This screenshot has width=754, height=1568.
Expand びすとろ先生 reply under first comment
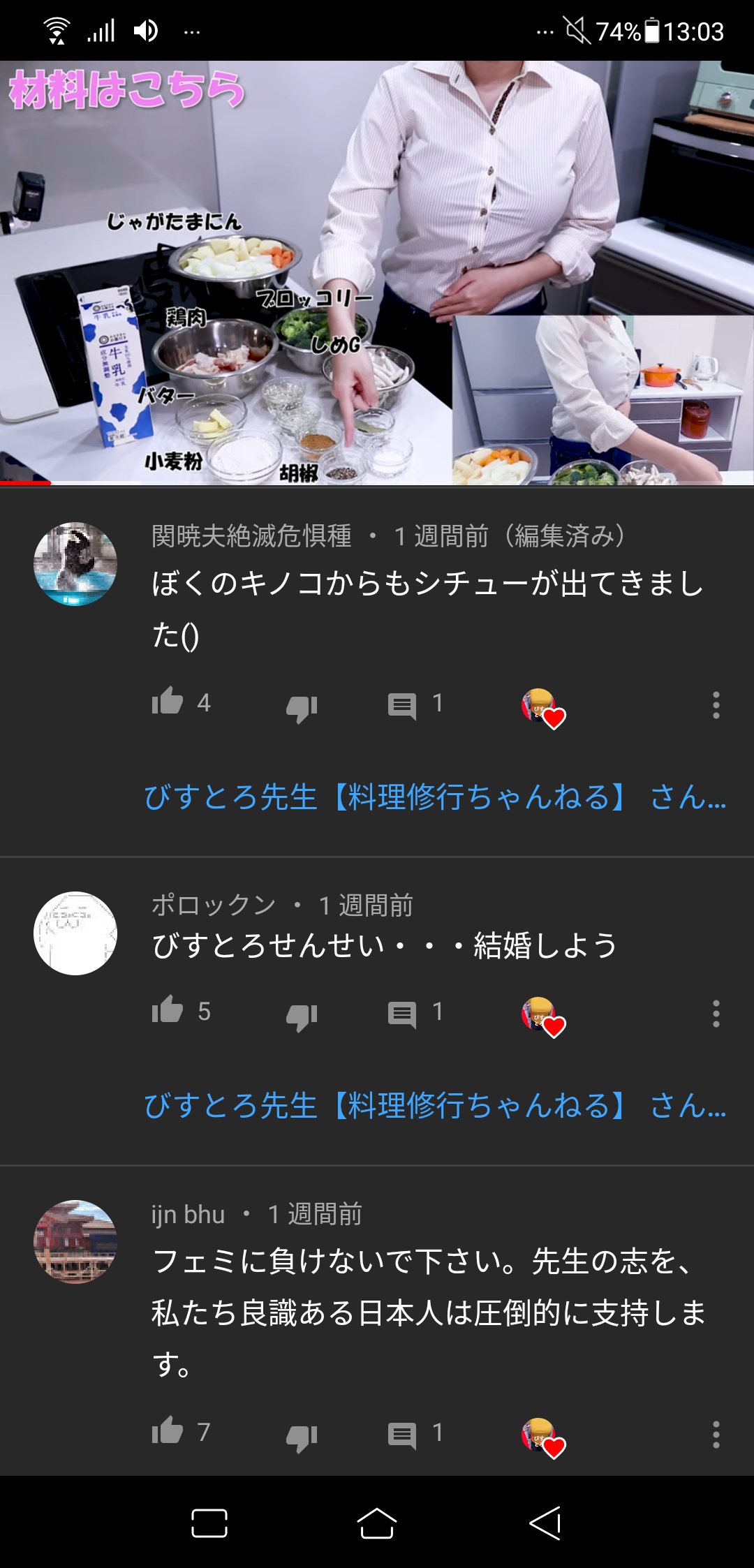435,797
